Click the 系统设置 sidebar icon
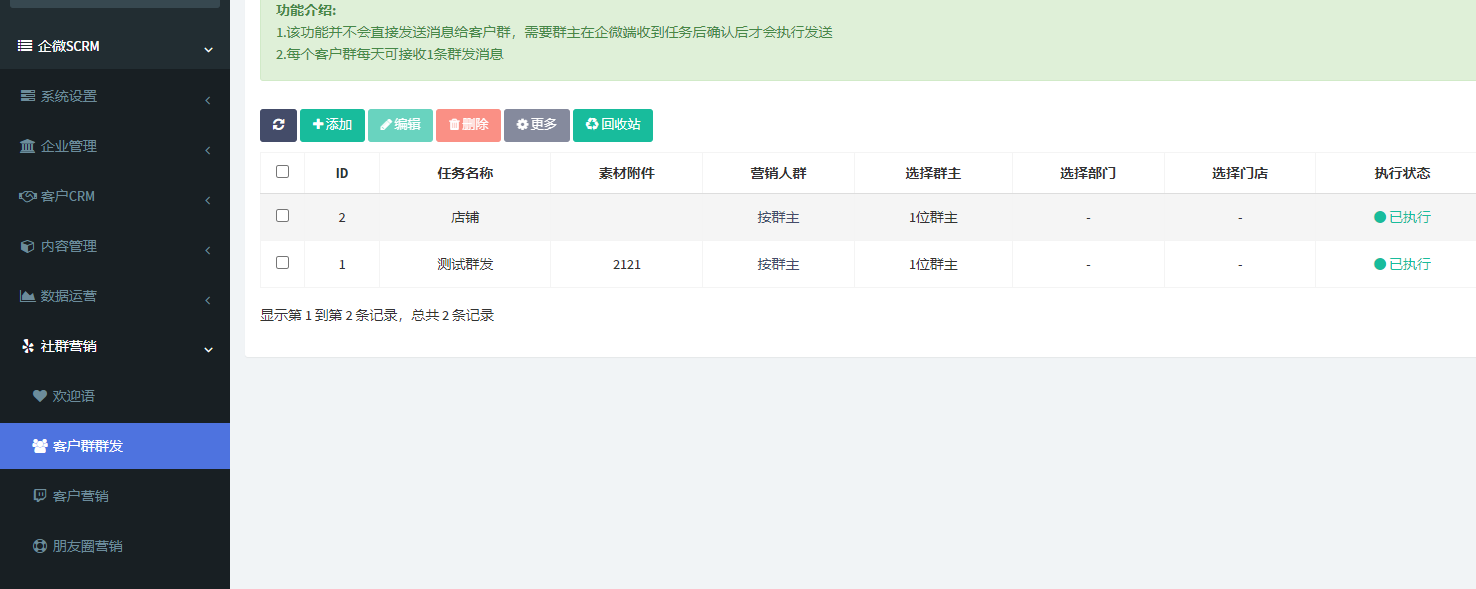The height and width of the screenshot is (589, 1476). coord(28,96)
